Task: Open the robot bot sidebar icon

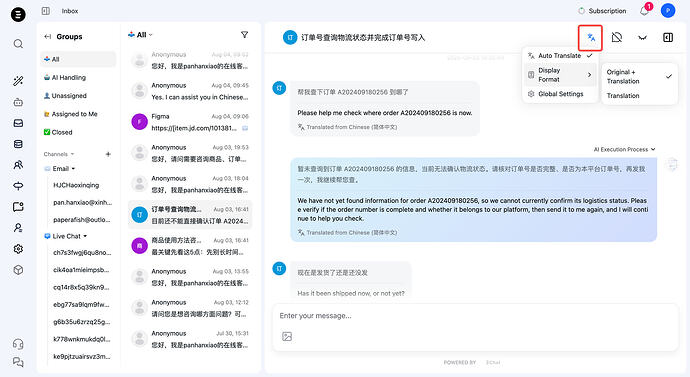Action: pyautogui.click(x=18, y=102)
